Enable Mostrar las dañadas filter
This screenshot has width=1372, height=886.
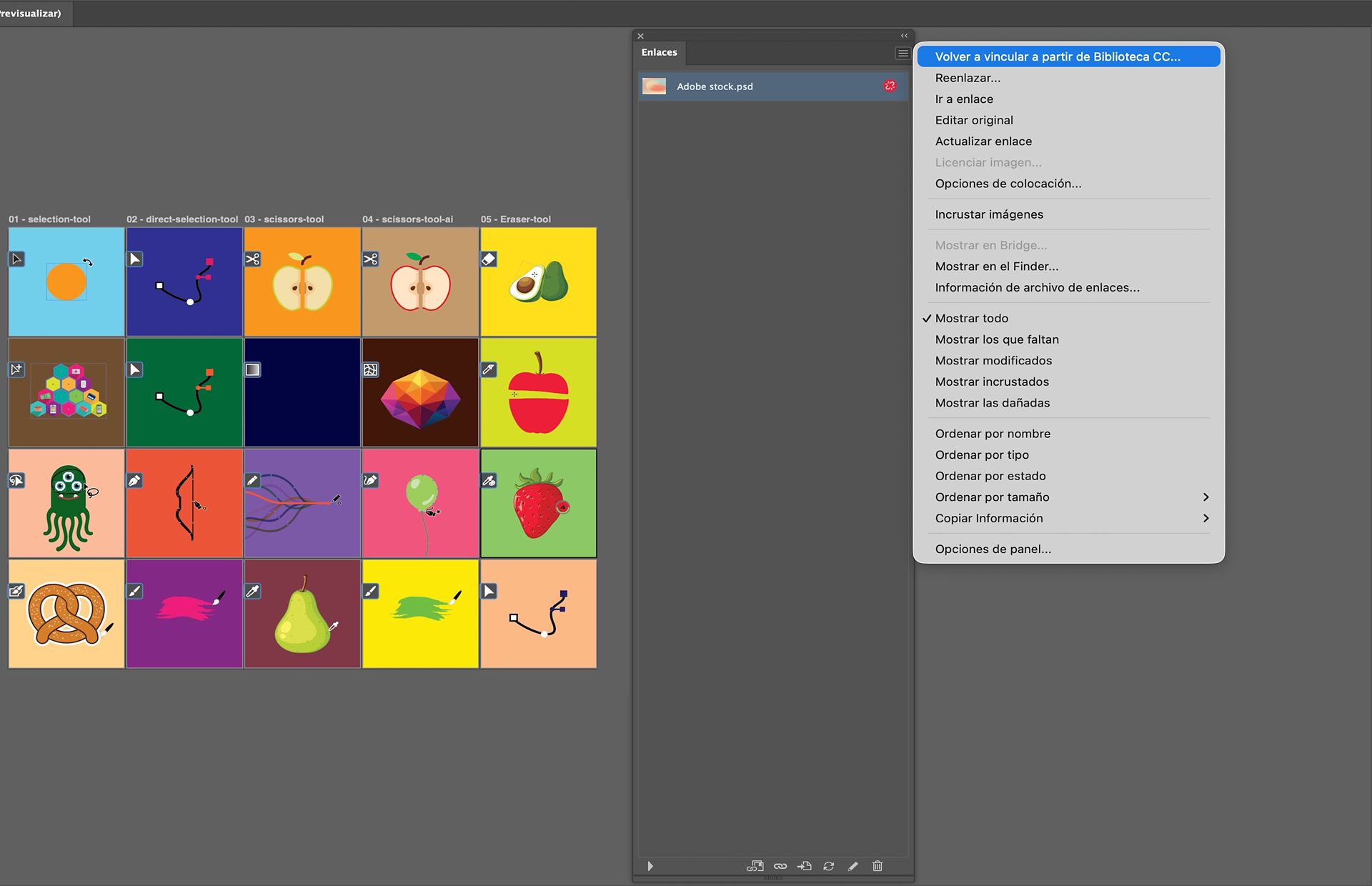1068,402
